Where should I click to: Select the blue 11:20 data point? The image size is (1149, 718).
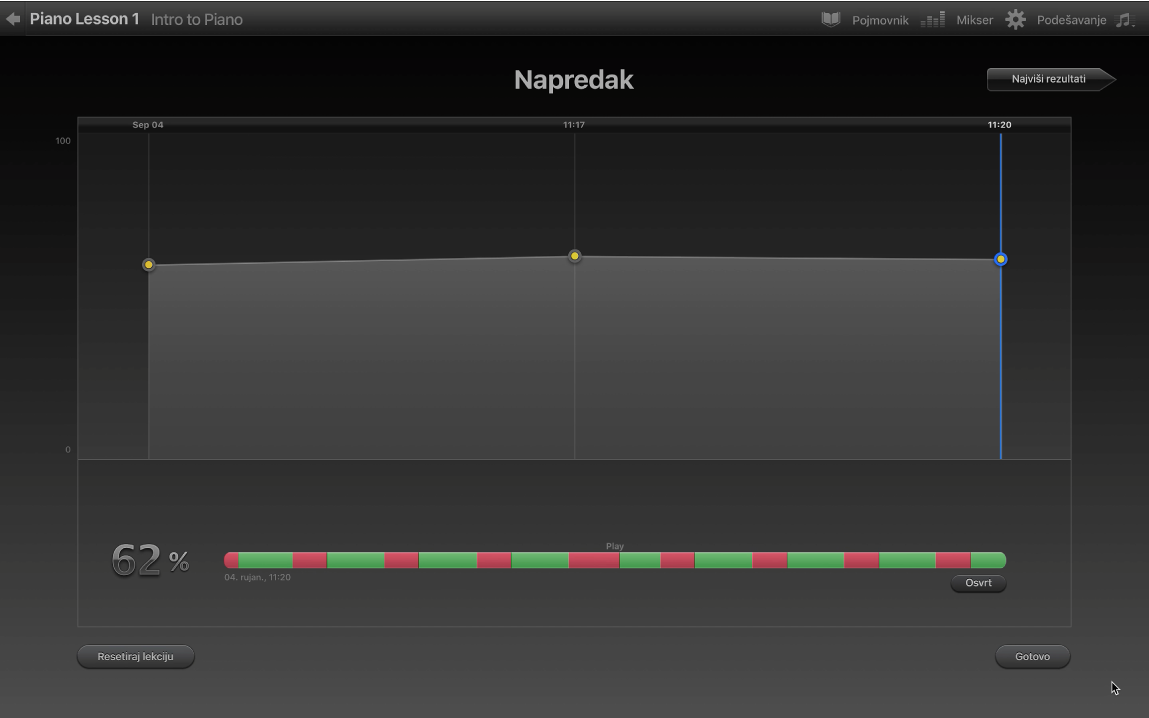click(1000, 259)
